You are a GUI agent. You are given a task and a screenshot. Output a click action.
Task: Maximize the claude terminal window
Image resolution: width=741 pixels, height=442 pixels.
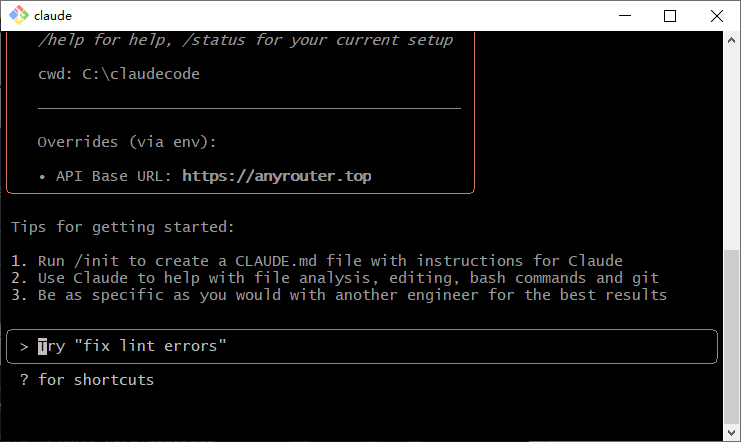tap(669, 16)
